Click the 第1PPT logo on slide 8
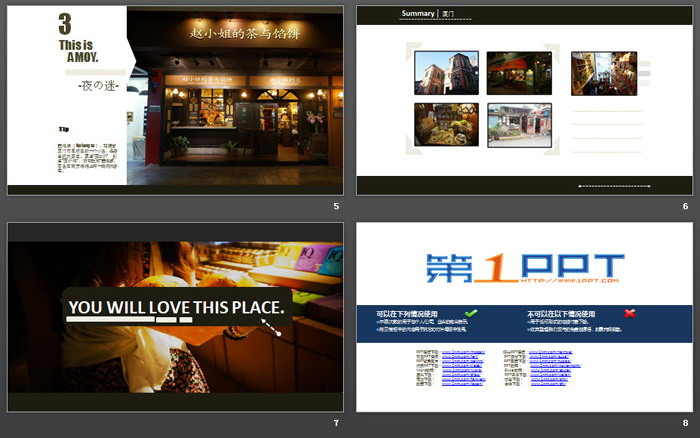Screen dimensions: 700x438 (x=524, y=268)
